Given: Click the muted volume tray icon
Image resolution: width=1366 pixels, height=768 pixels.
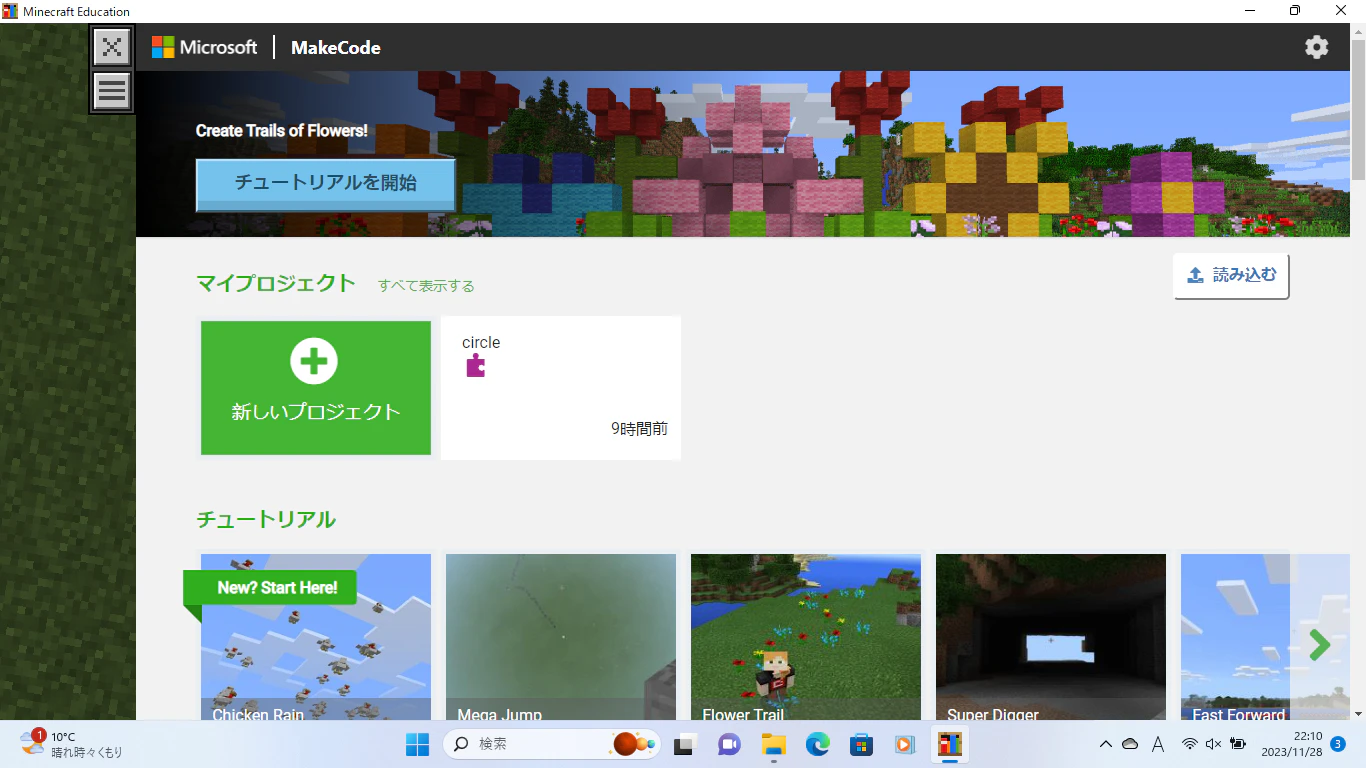Looking at the screenshot, I should click(1214, 744).
